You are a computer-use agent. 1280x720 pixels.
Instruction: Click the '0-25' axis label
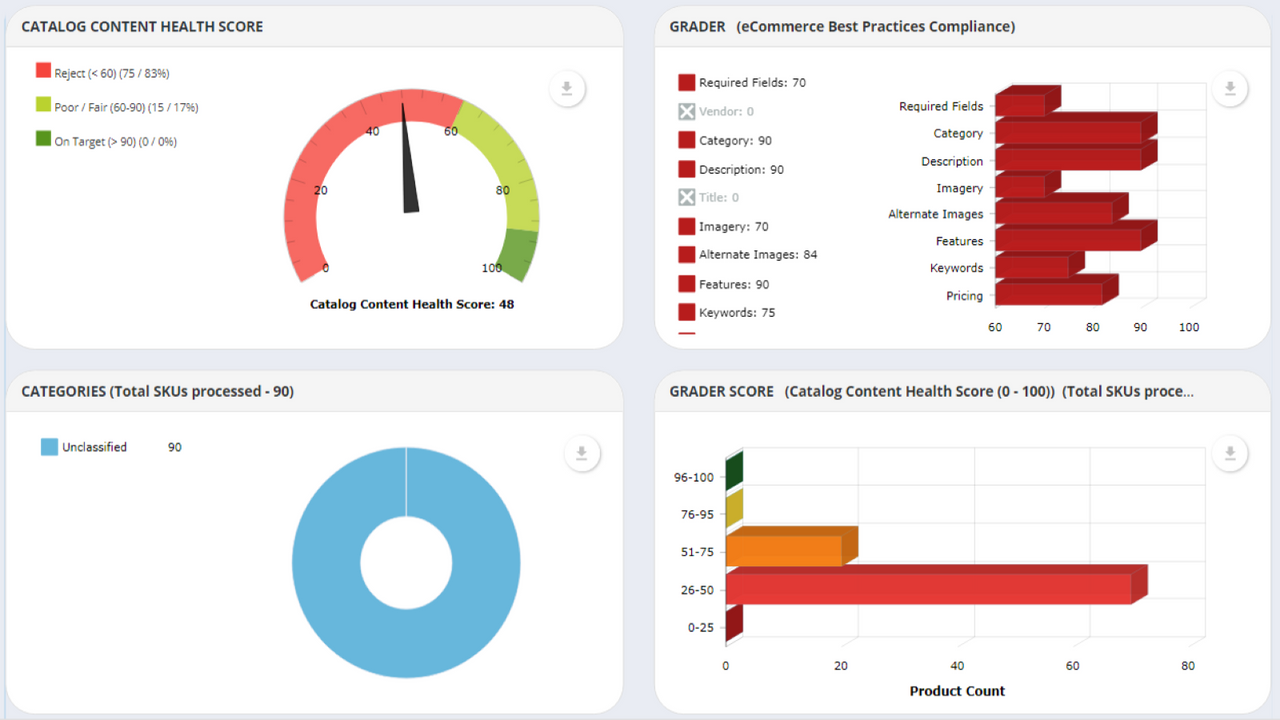(701, 628)
